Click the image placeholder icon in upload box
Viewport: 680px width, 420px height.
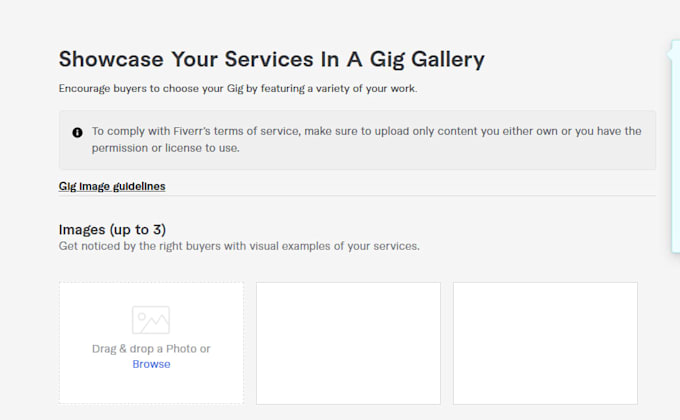[151, 320]
